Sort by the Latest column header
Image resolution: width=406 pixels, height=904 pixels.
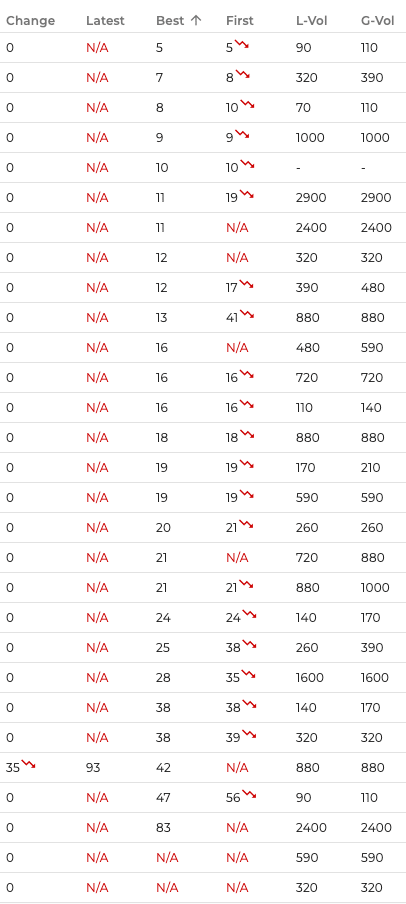(x=105, y=21)
